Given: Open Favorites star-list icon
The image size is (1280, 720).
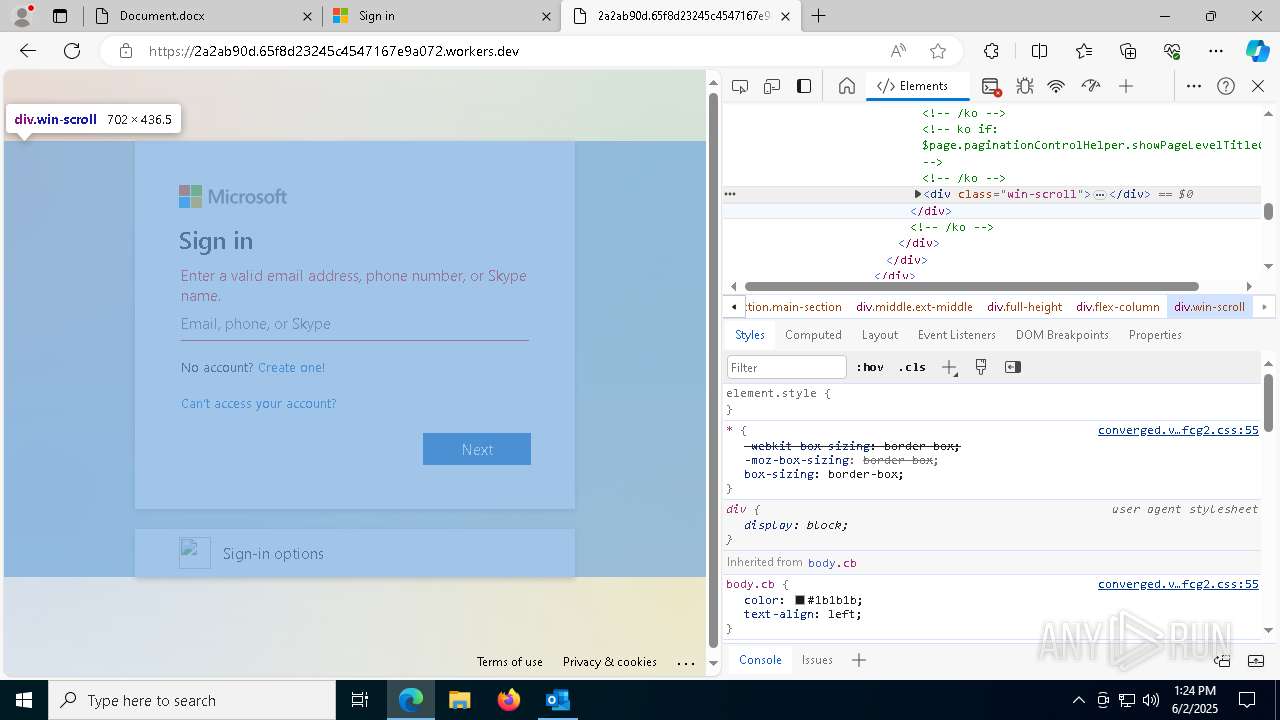Looking at the screenshot, I should point(1084,51).
